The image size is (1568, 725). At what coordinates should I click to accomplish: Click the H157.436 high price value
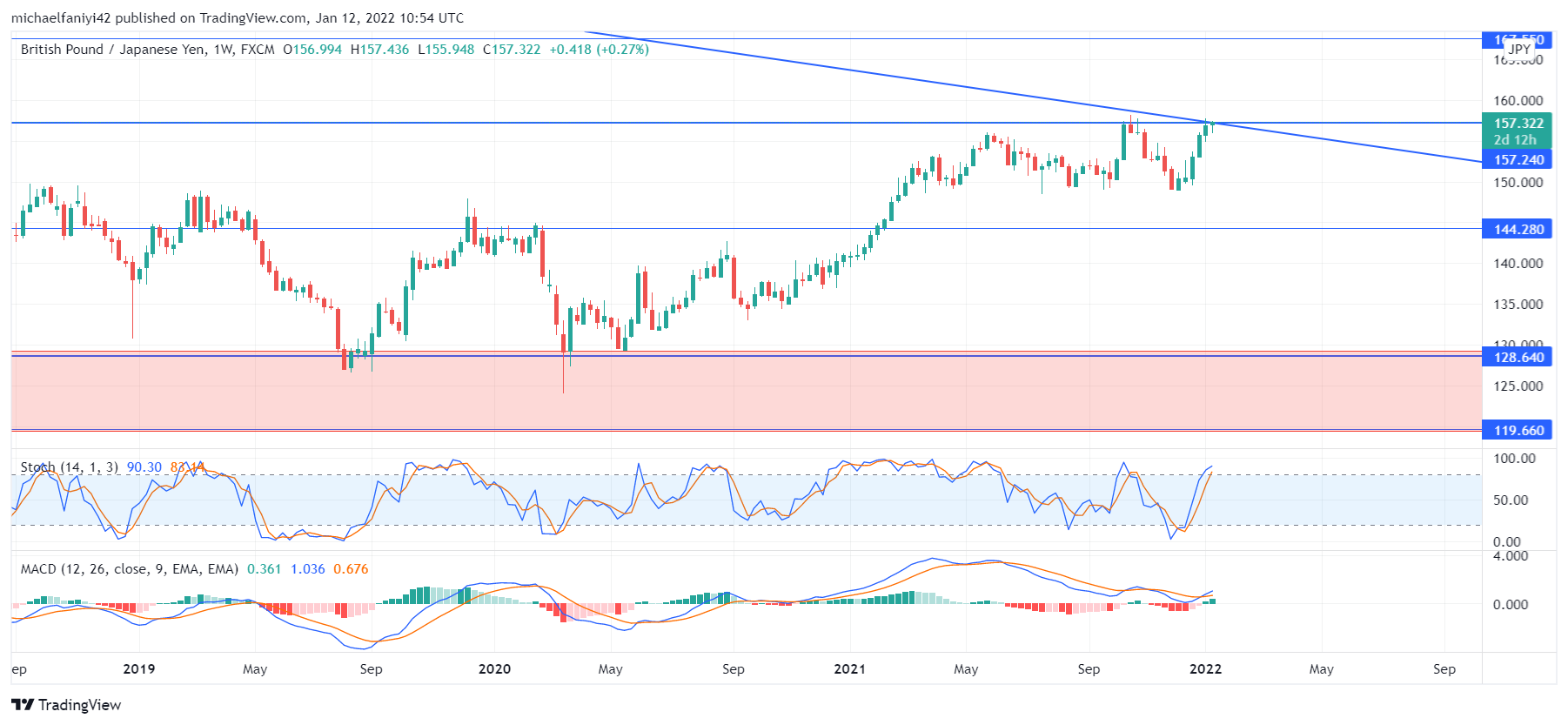(379, 50)
